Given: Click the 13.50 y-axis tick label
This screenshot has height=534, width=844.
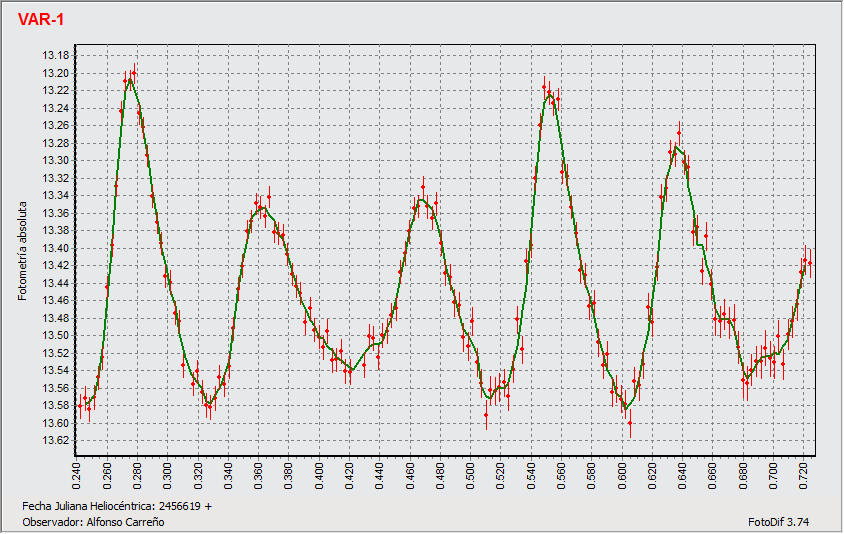Looking at the screenshot, I should [55, 336].
